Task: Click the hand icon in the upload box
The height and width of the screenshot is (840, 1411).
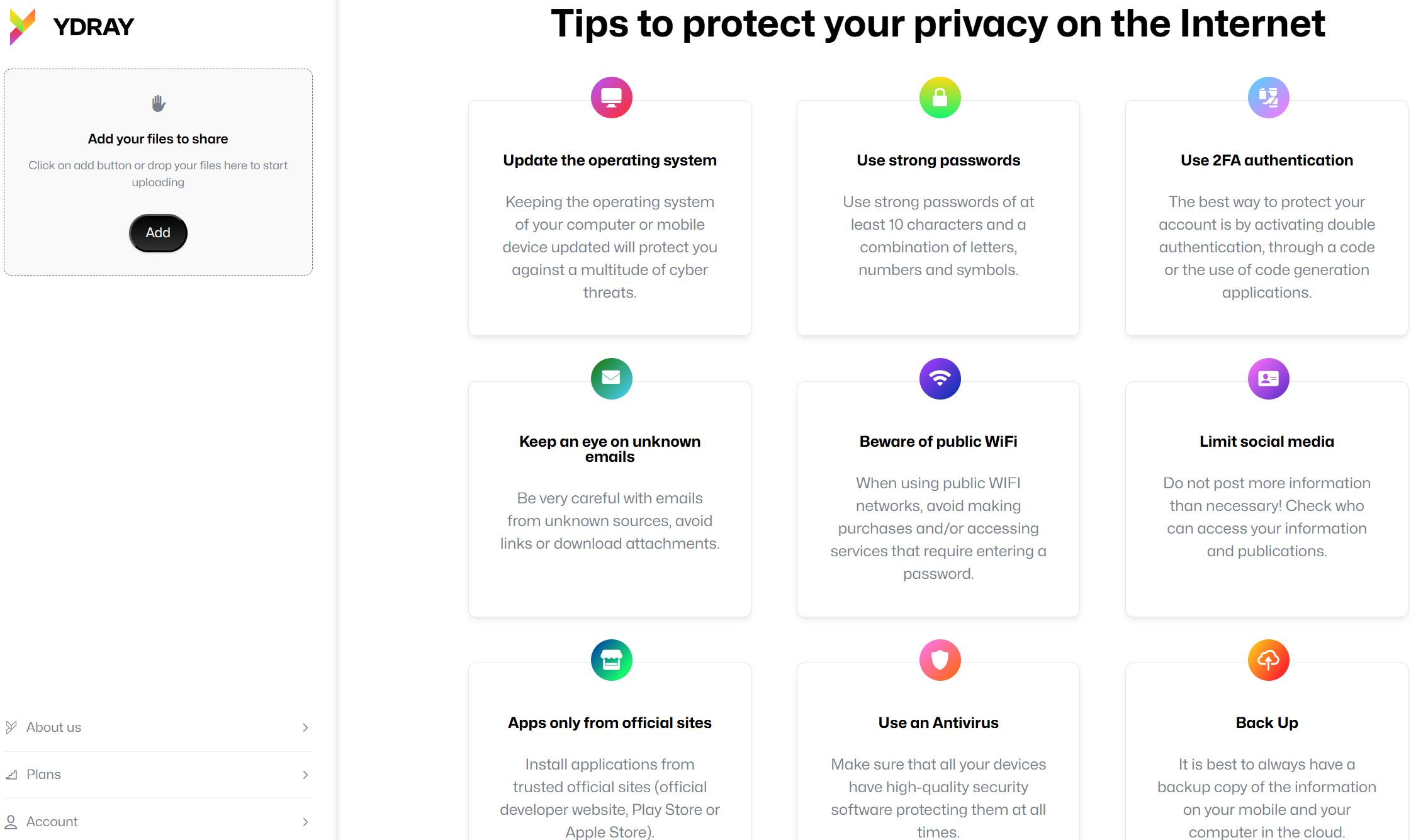Action: (158, 103)
